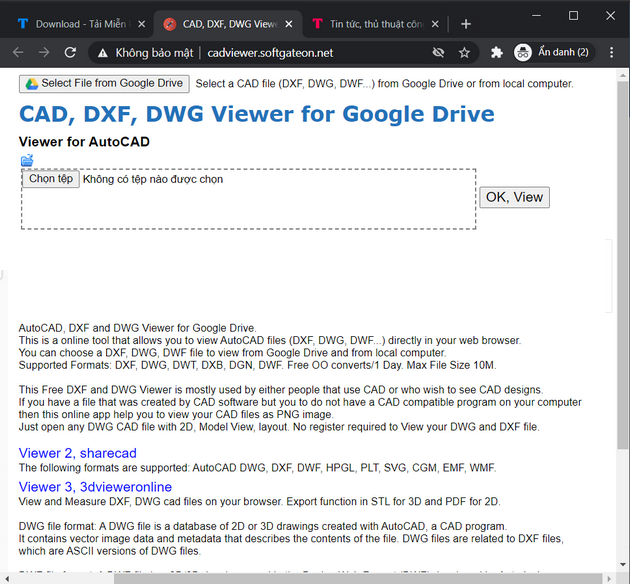The width and height of the screenshot is (630, 584).
Task: Click the horizontal scrollbar right arrow
Action: [609, 579]
